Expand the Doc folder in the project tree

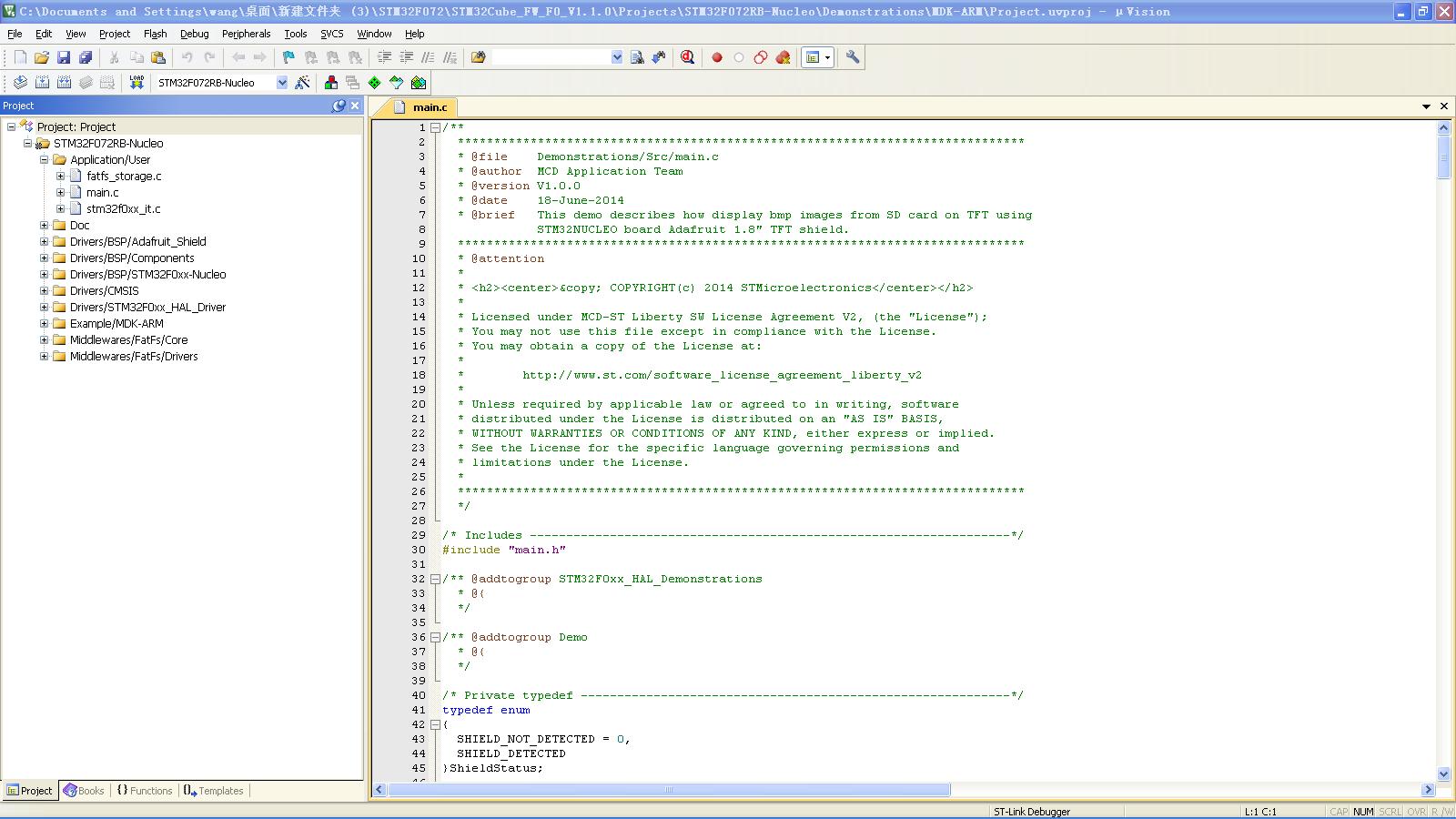[x=44, y=225]
